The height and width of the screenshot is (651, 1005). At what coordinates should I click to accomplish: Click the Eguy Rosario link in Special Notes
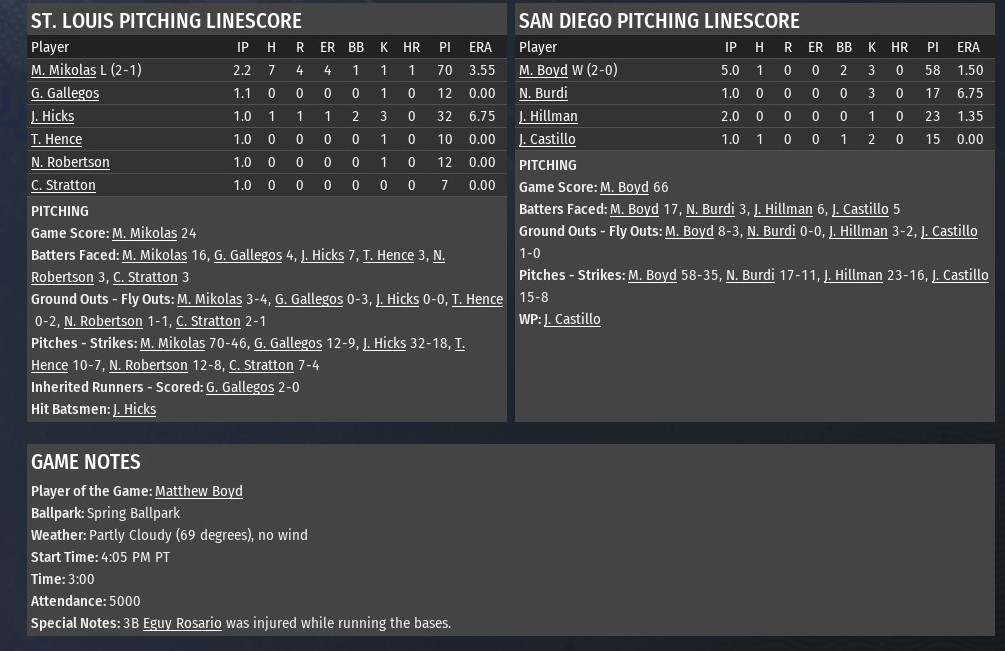(x=182, y=623)
